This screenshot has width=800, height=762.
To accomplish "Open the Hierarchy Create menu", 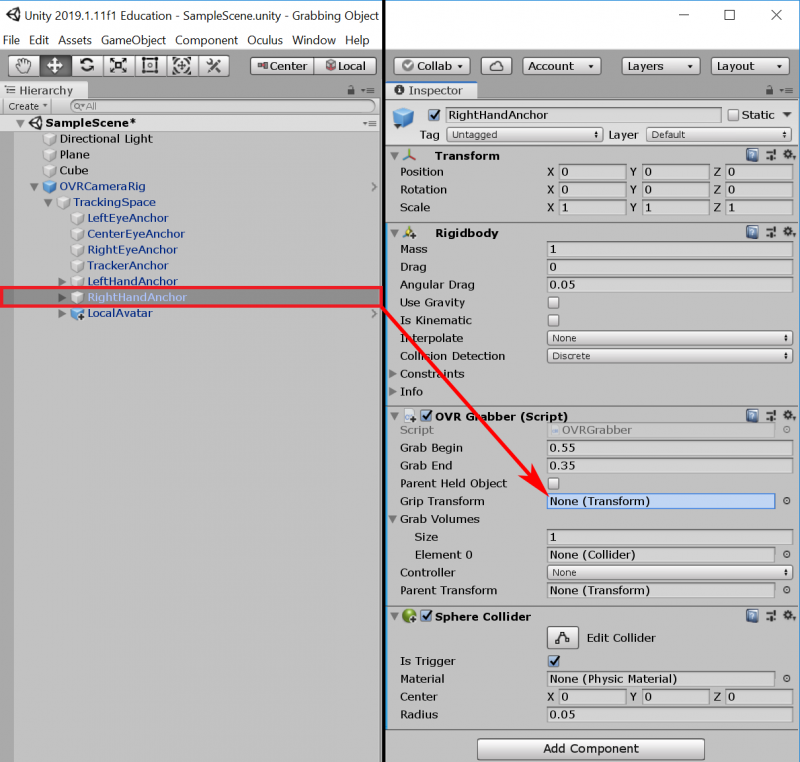I will [28, 106].
